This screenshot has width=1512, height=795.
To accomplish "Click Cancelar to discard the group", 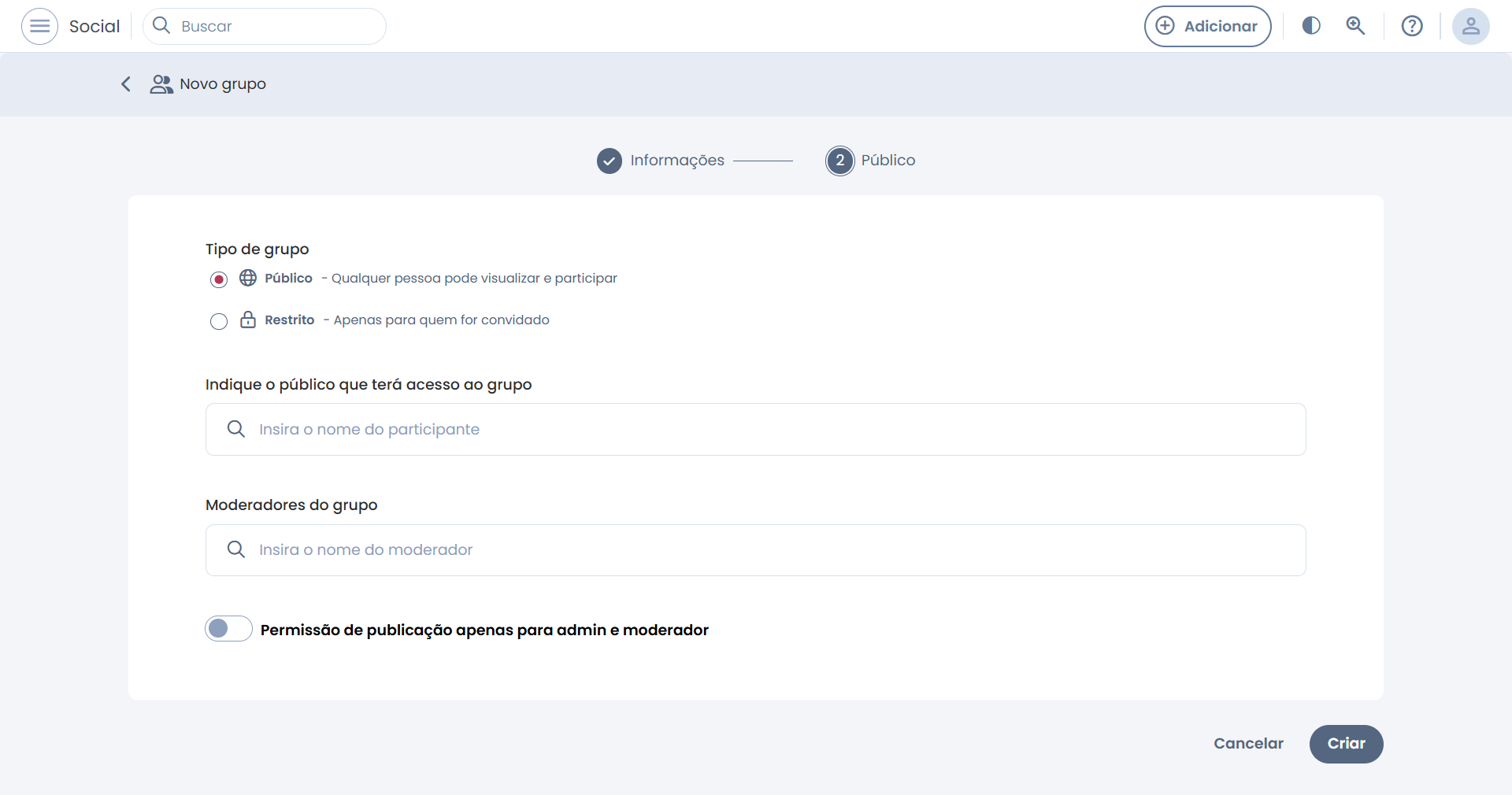I will click(1248, 744).
